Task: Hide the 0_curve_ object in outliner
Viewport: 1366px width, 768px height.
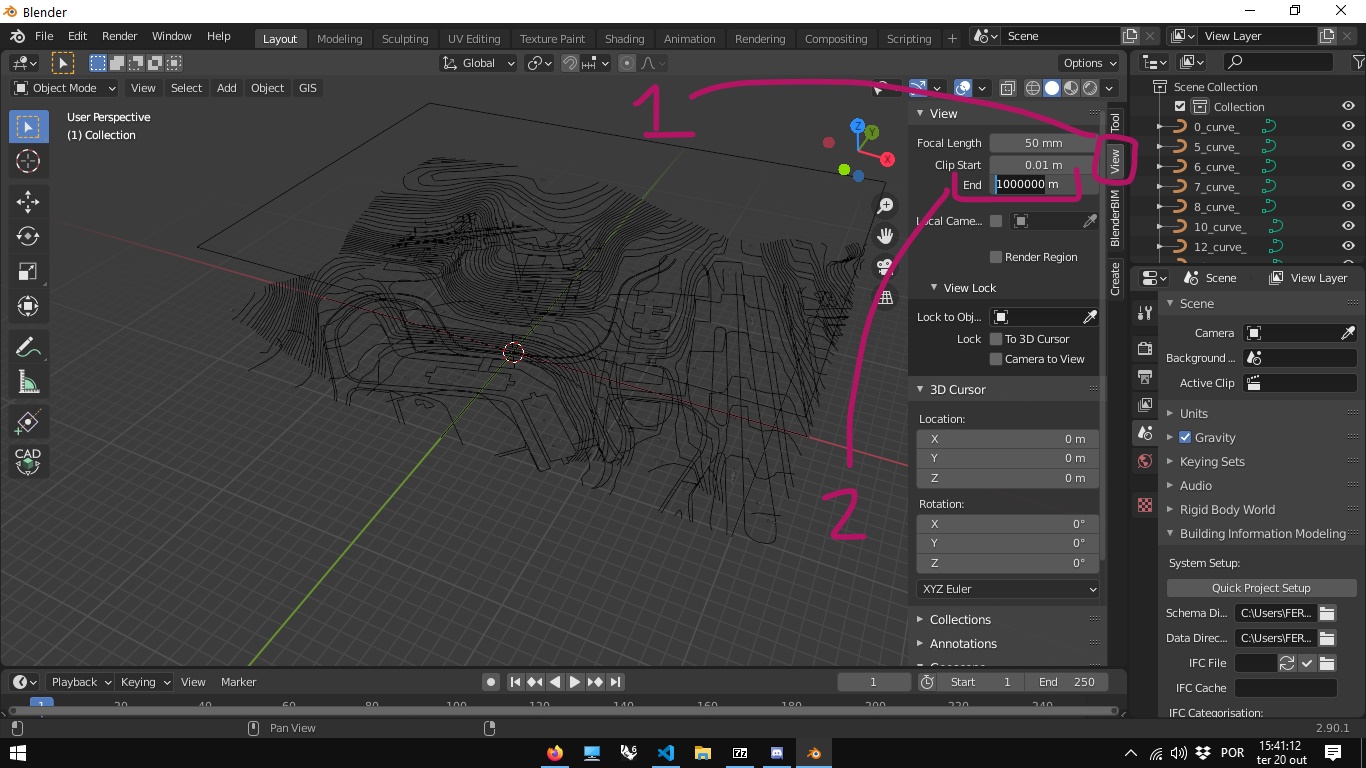Action: click(1348, 127)
